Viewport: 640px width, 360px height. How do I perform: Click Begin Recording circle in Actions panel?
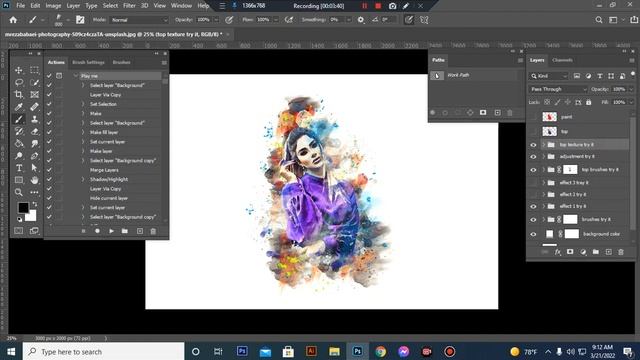[97, 231]
